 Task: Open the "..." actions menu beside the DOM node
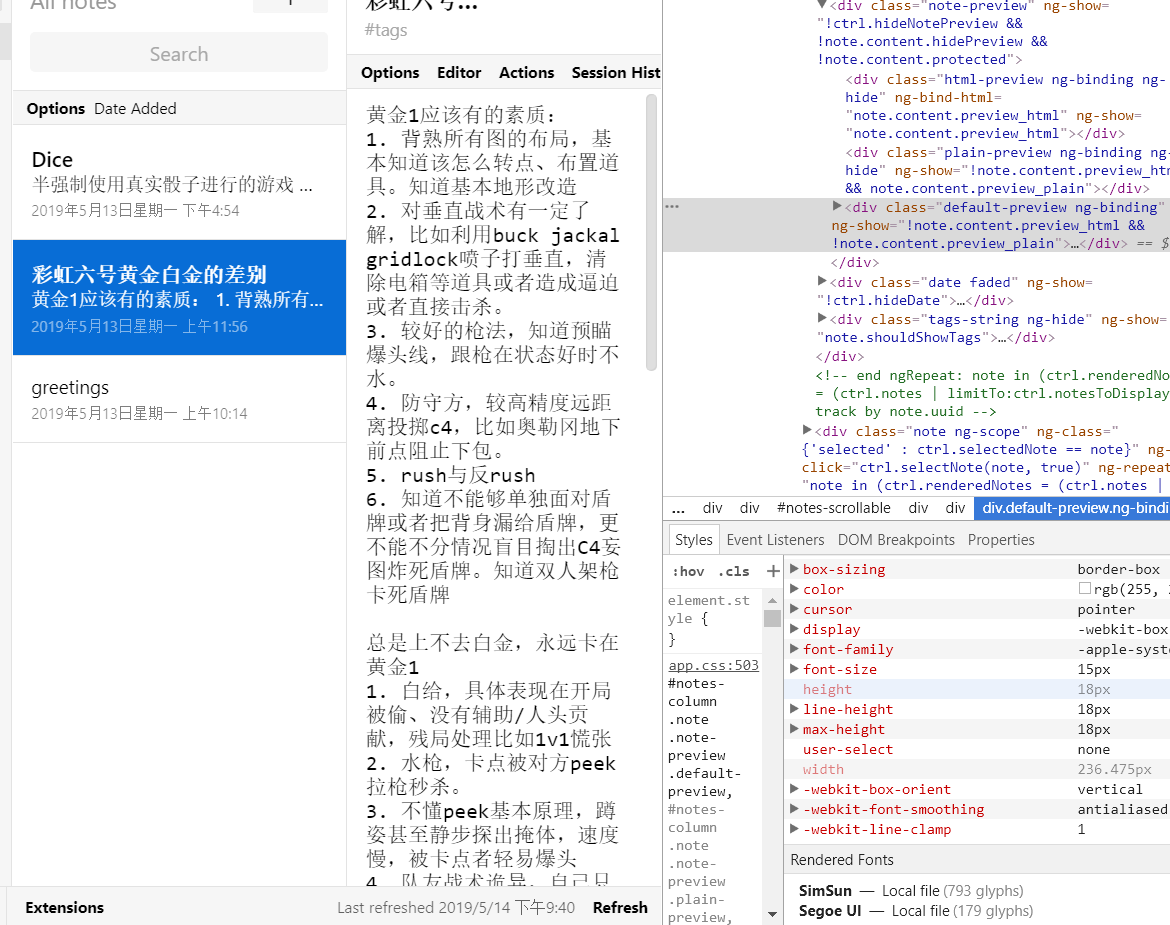click(x=670, y=206)
